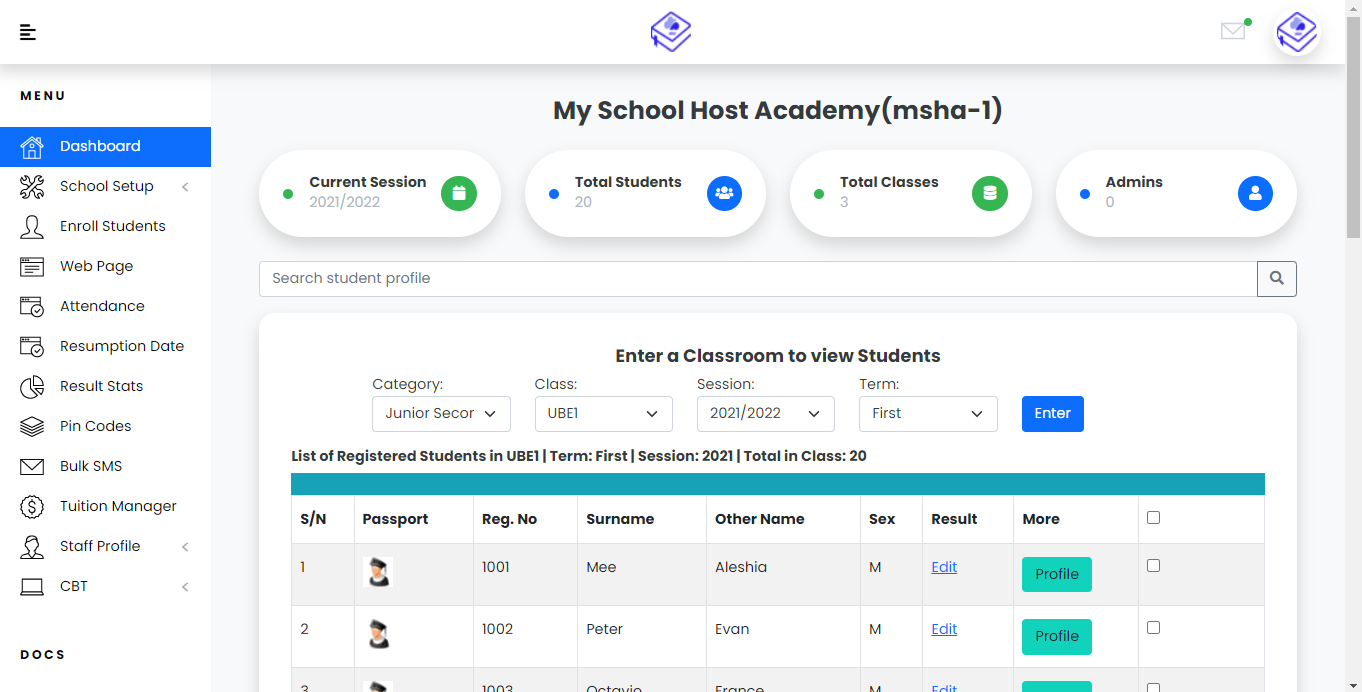Tick the checkbox for student Peter Evan

coord(1153,628)
